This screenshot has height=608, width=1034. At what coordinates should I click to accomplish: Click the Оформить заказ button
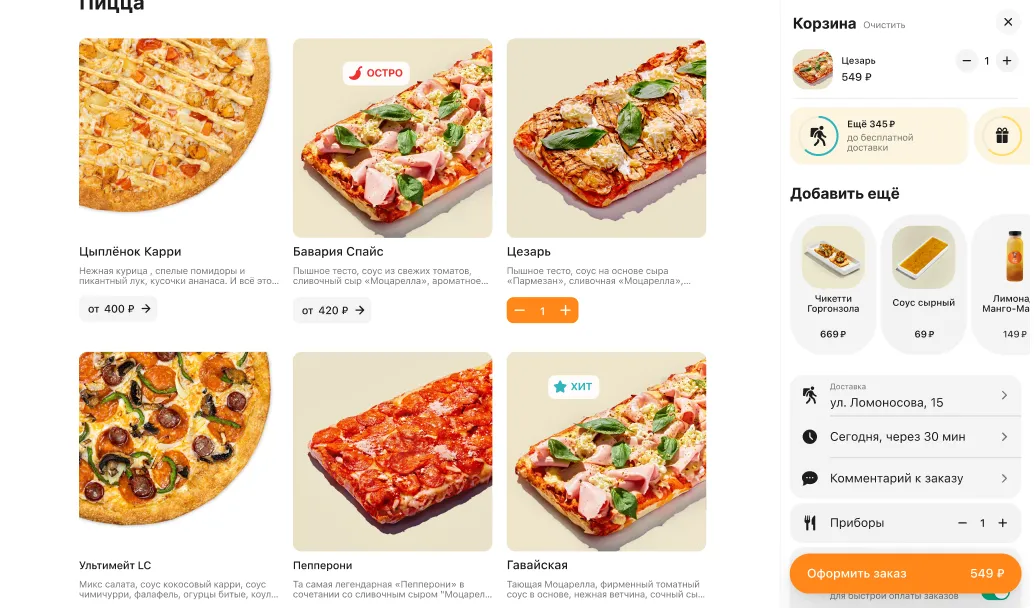tap(905, 573)
